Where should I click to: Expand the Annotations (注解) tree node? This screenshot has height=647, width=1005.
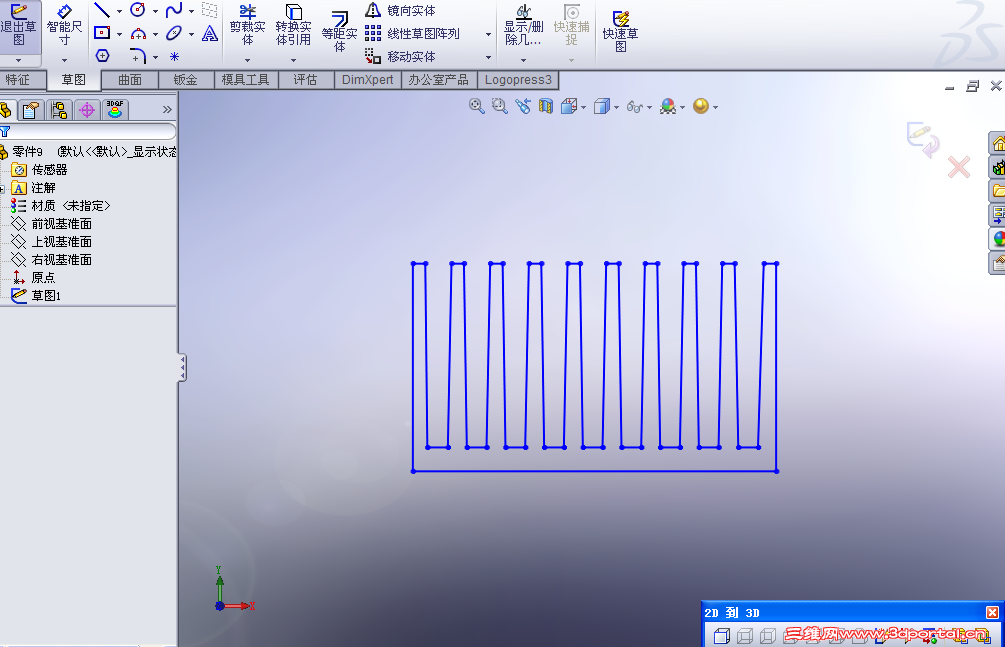point(3,189)
